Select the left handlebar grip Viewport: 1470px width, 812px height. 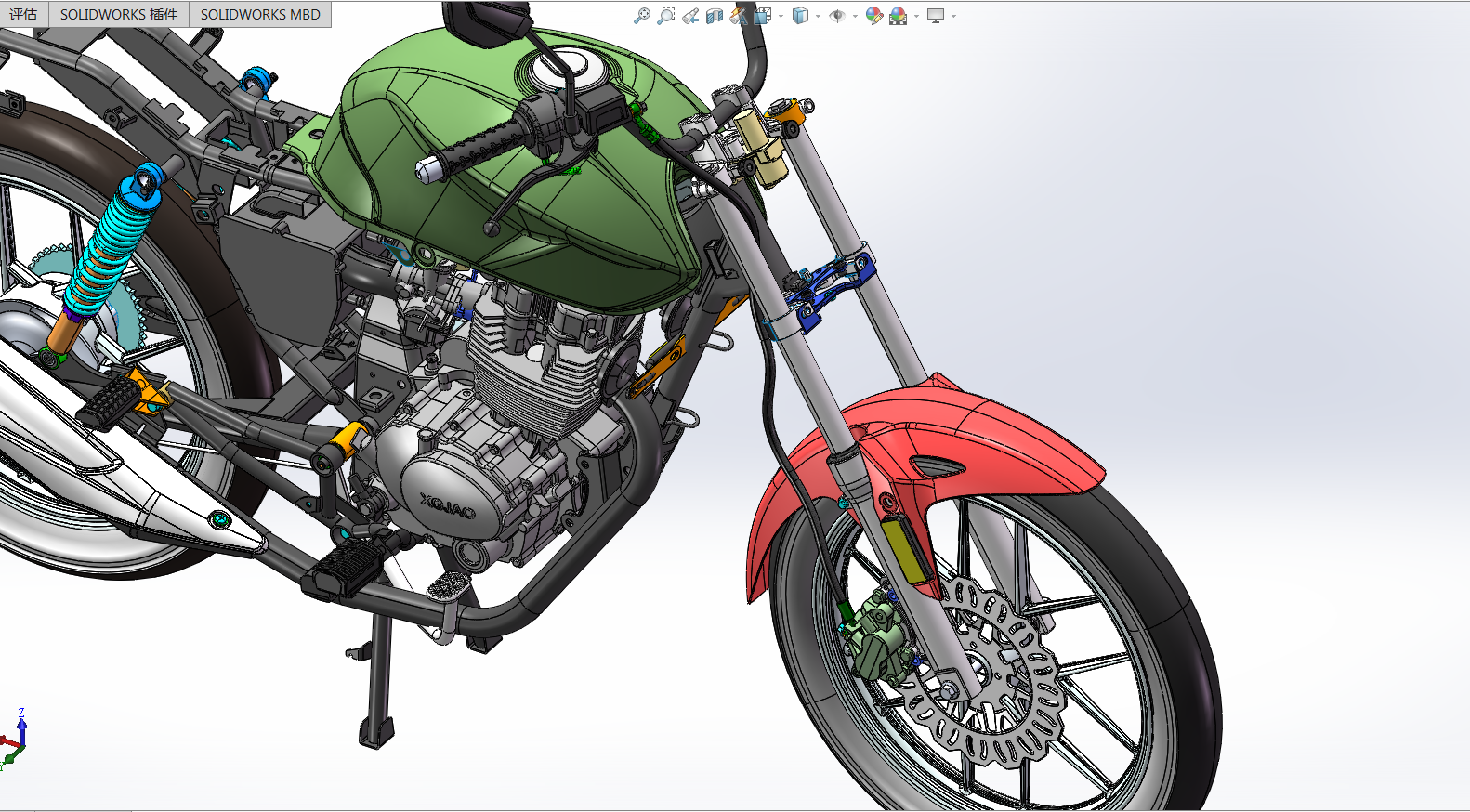click(x=474, y=149)
